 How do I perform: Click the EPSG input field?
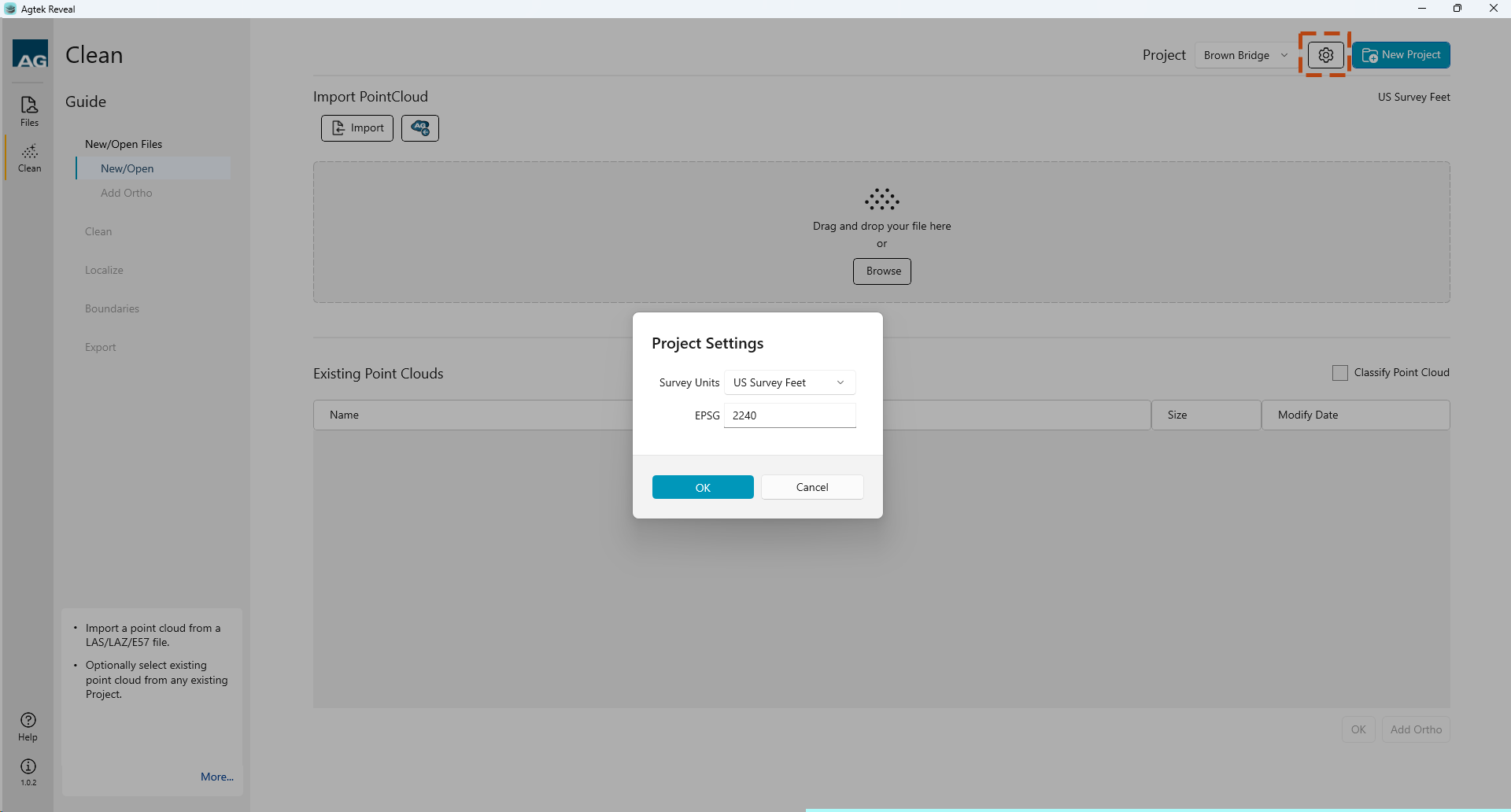[x=789, y=416]
